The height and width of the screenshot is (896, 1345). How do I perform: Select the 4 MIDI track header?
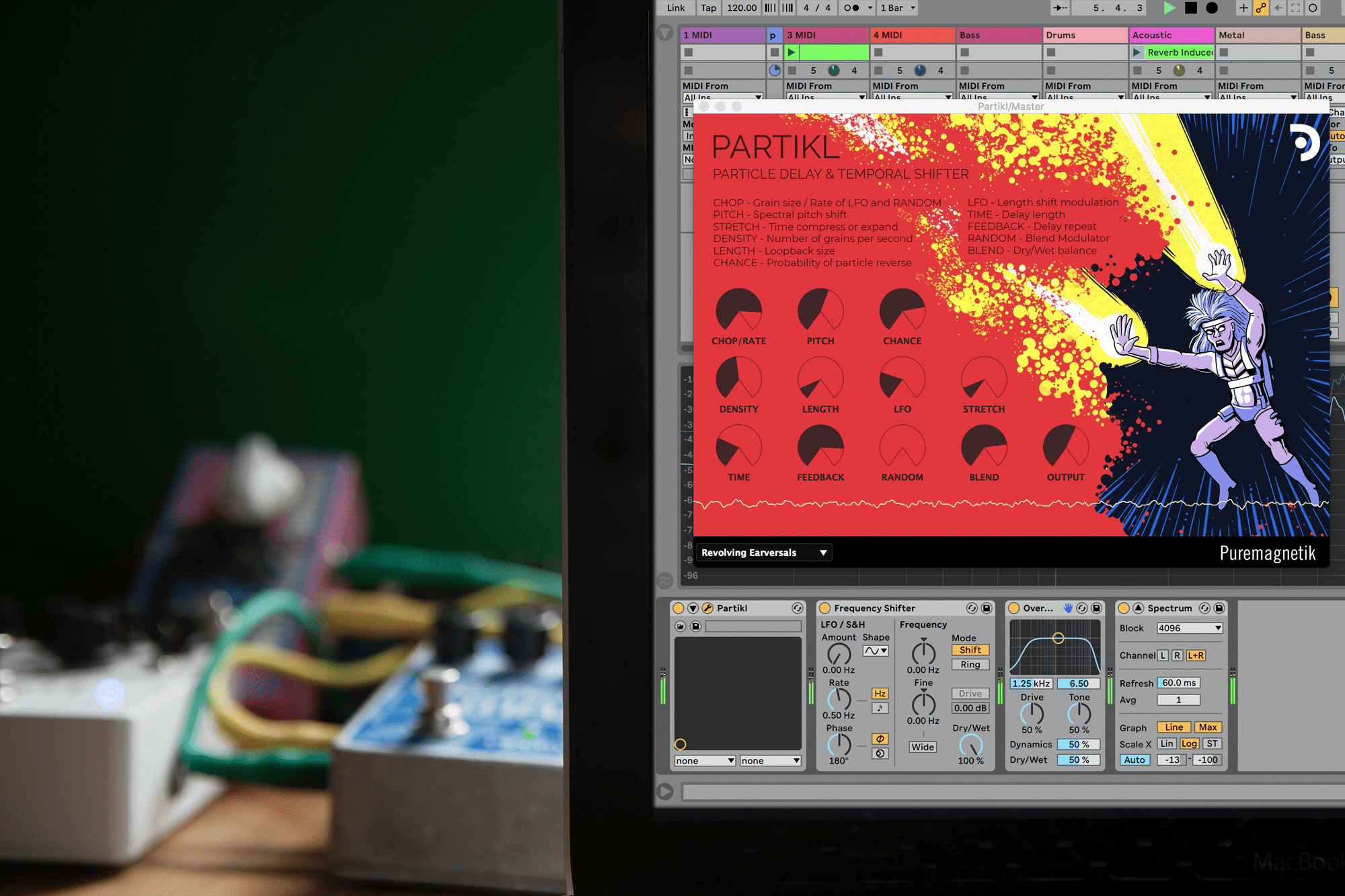[x=913, y=35]
